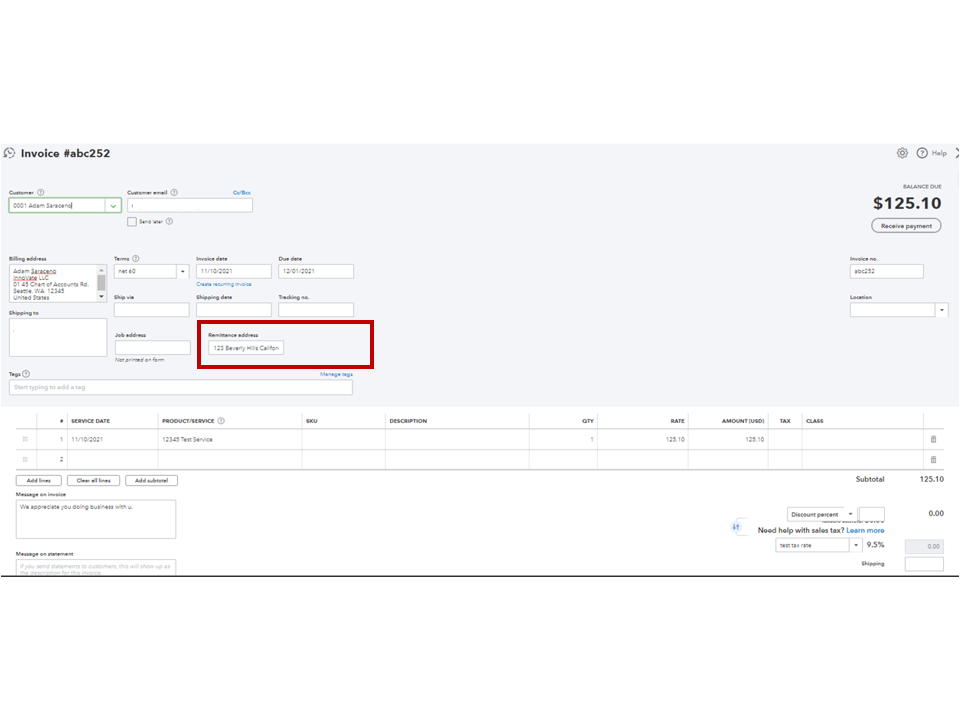960x720 pixels.
Task: Click the Shipping to text box
Action: coord(58,337)
